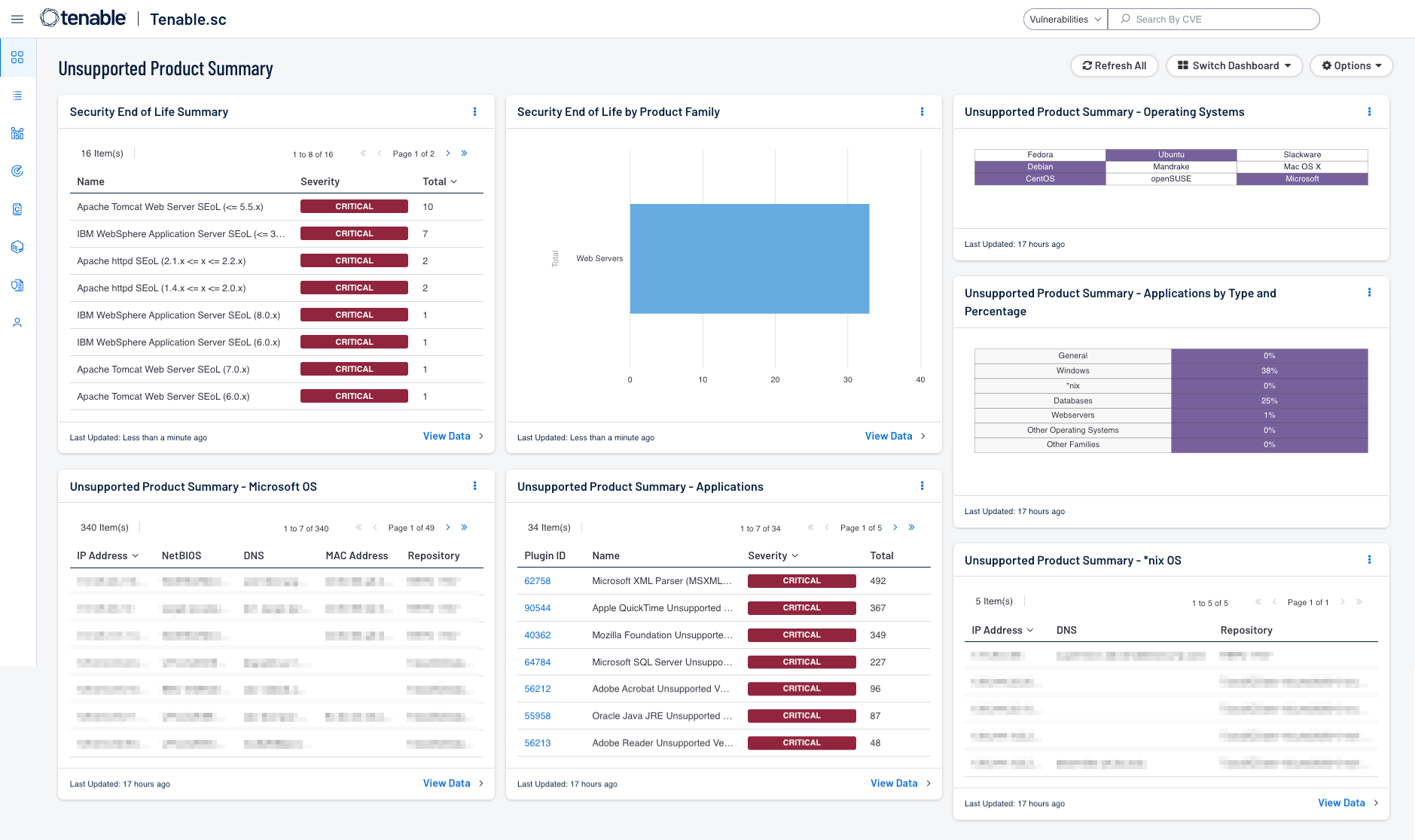The image size is (1415, 840).
Task: Select Oracle Java JRE Unsupported row name
Action: 662,716
